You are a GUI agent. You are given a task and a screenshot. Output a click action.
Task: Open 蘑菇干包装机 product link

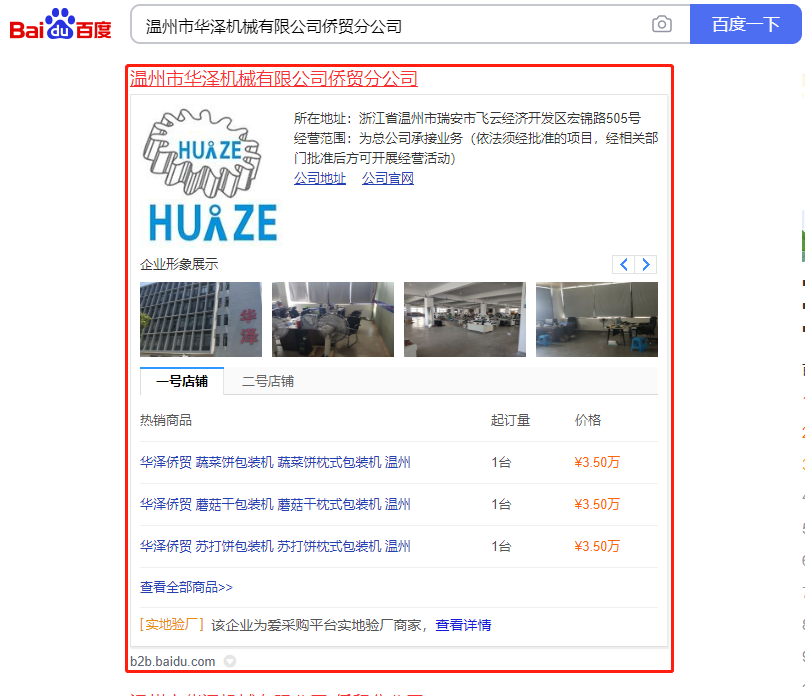click(275, 505)
